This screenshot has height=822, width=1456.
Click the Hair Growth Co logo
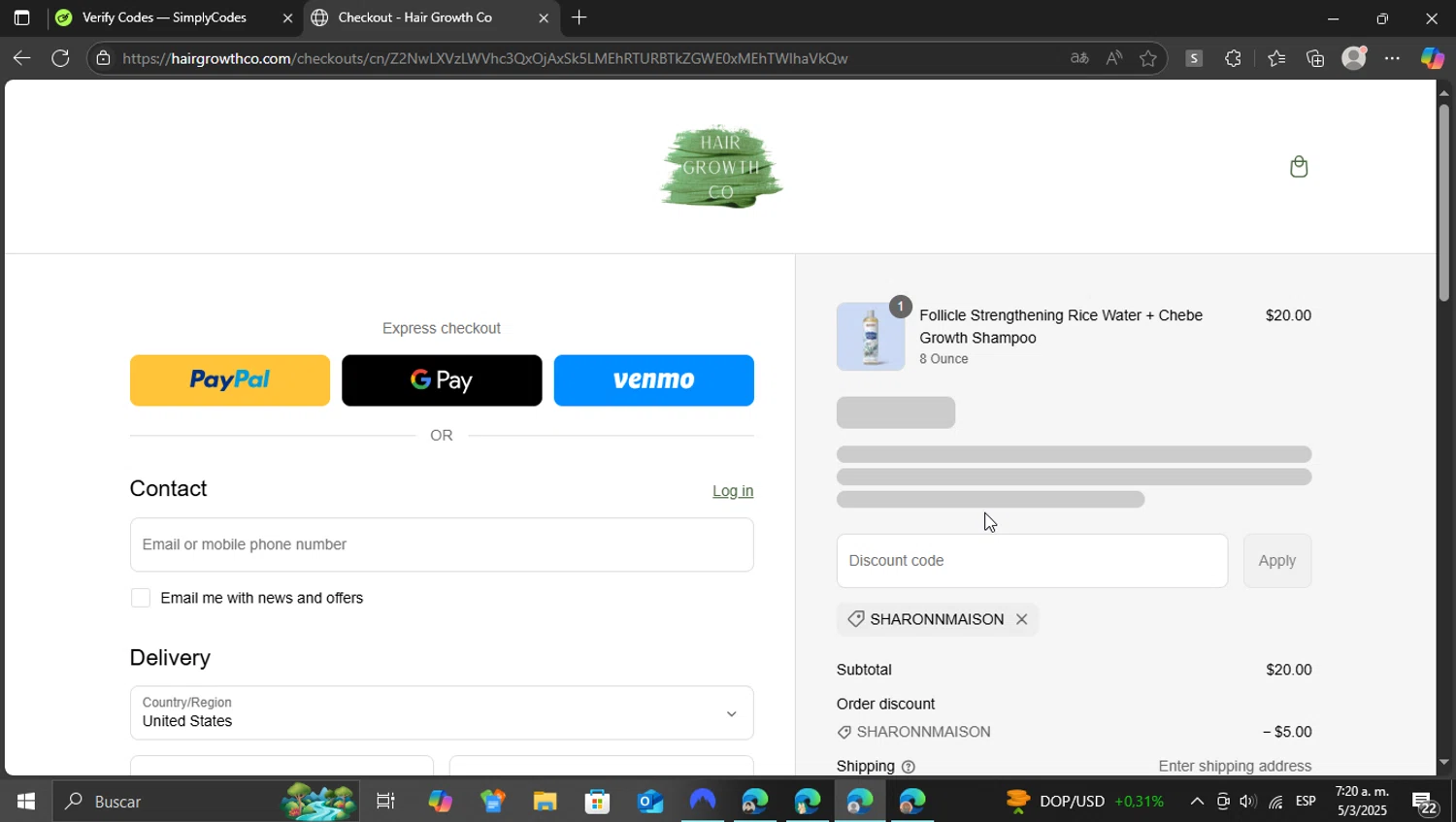tap(720, 167)
